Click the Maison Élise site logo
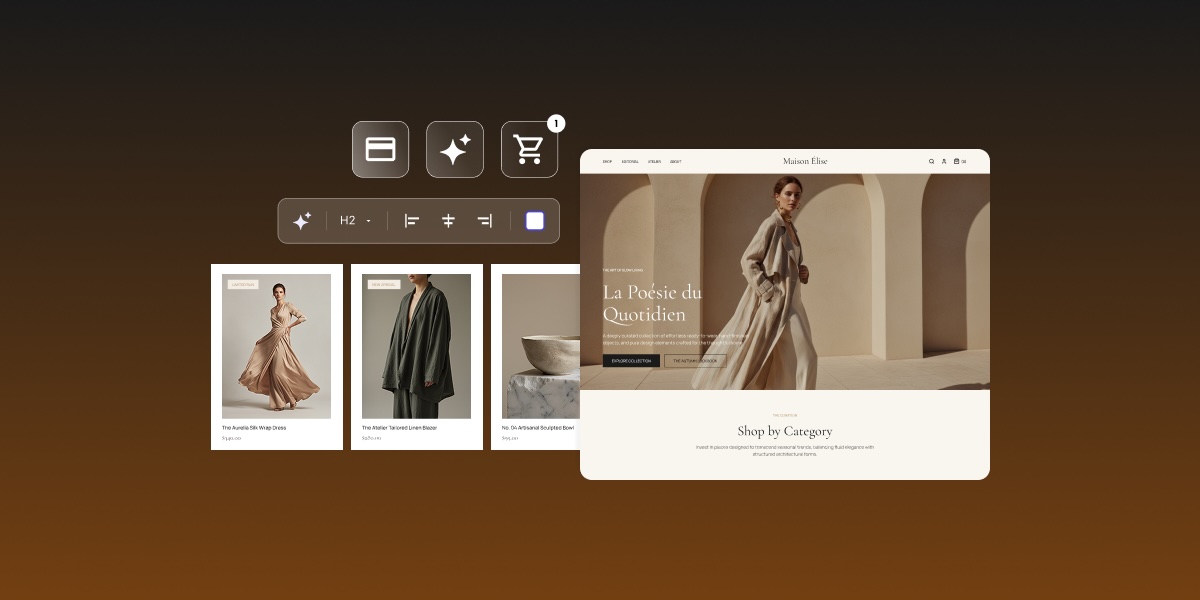This screenshot has height=600, width=1200. tap(805, 161)
